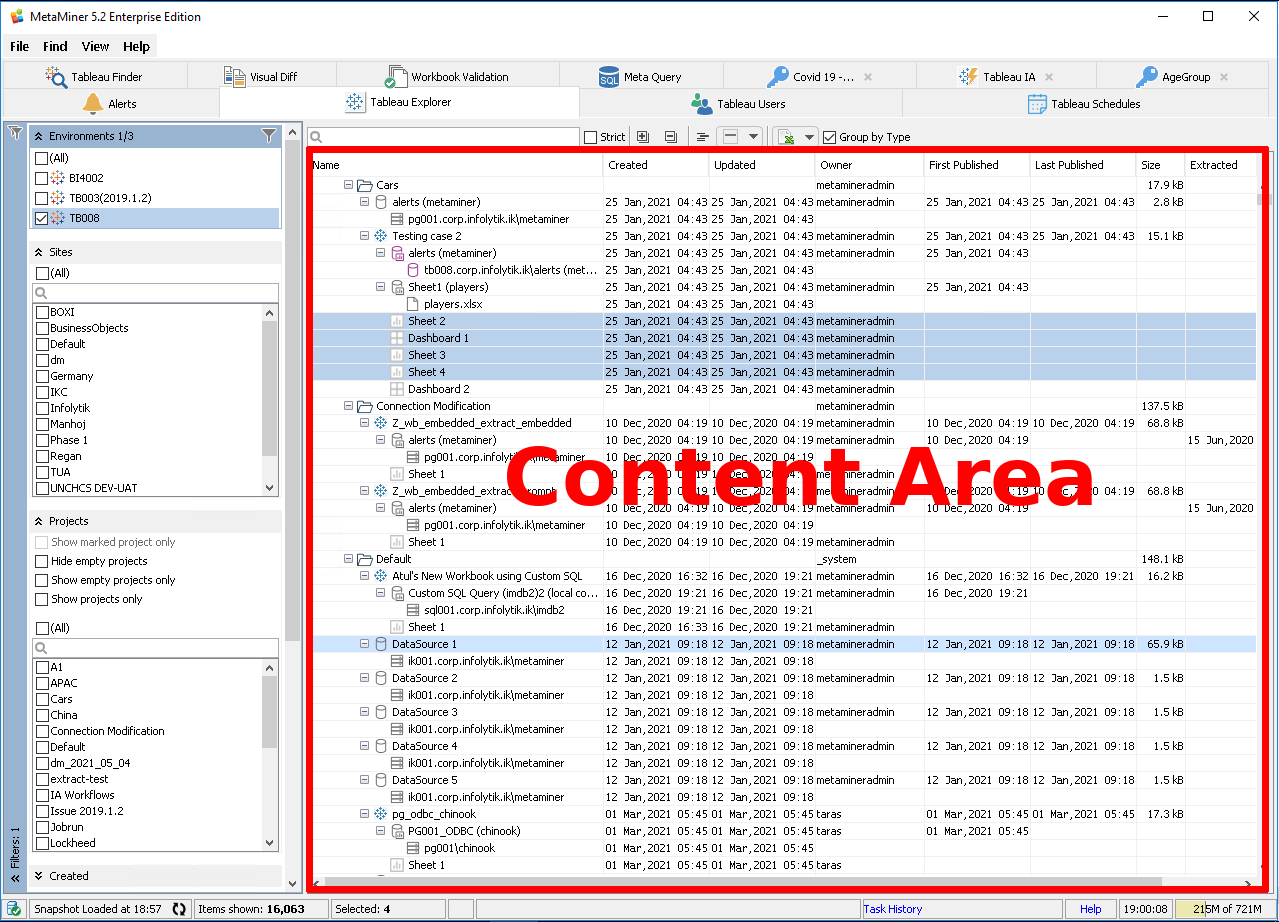This screenshot has height=922, width=1279.
Task: Click the Dashboard 1 grid icon
Action: (396, 338)
